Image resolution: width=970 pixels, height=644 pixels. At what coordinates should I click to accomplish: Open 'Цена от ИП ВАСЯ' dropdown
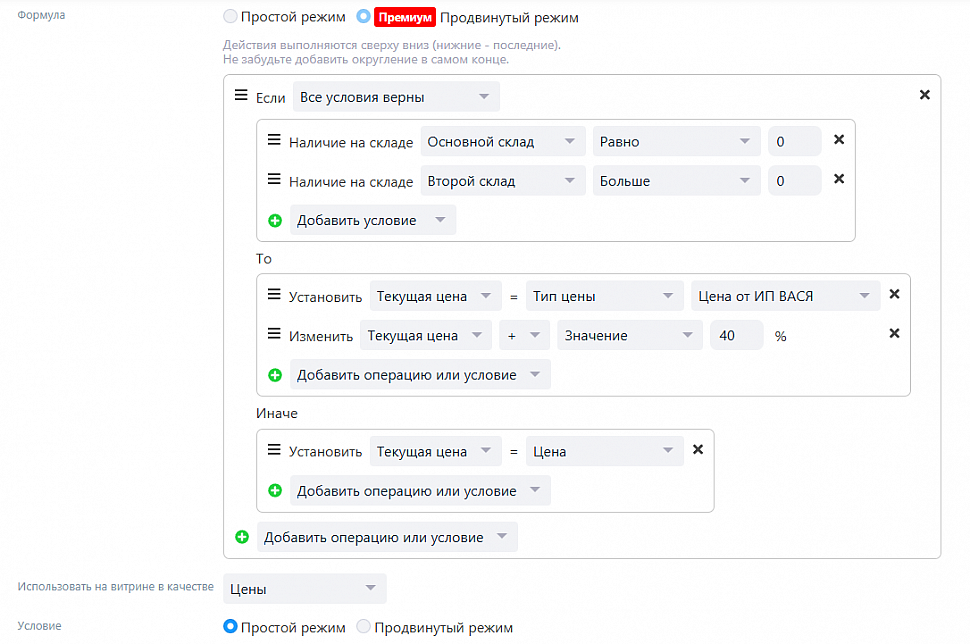786,296
